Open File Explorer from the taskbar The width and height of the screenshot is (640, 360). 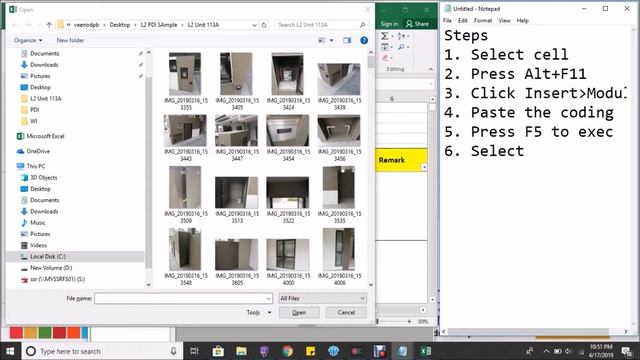tap(241, 351)
